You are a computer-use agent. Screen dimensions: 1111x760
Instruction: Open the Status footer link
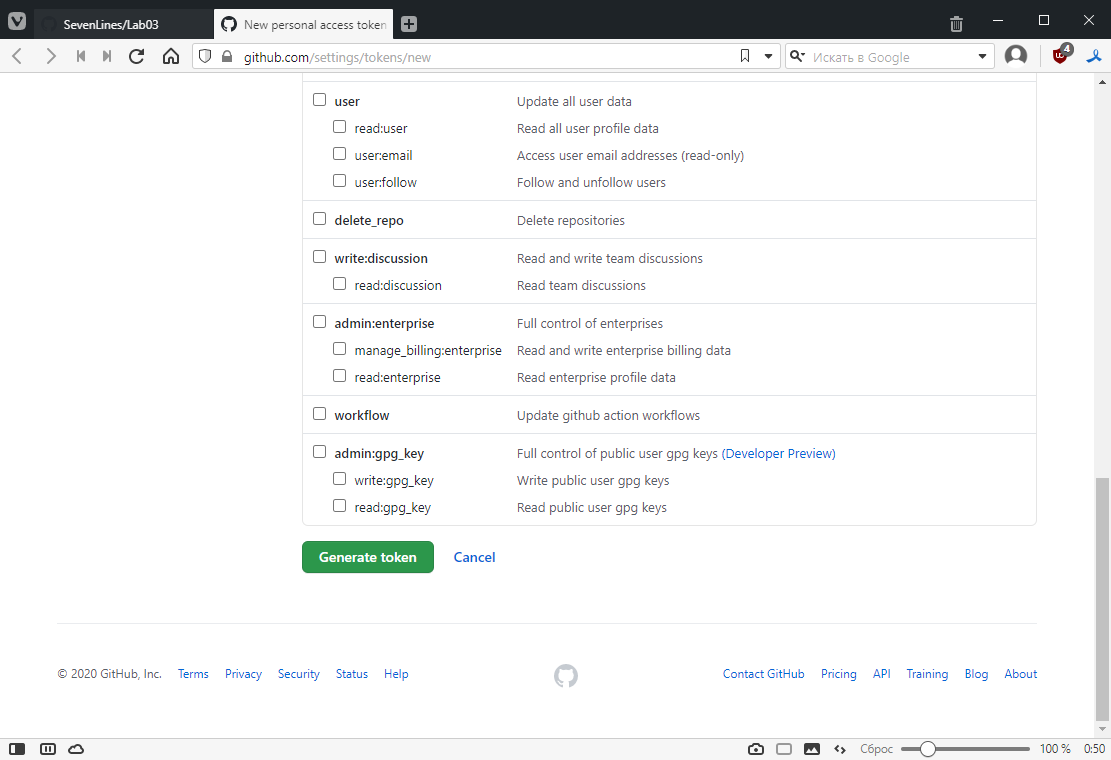point(351,674)
